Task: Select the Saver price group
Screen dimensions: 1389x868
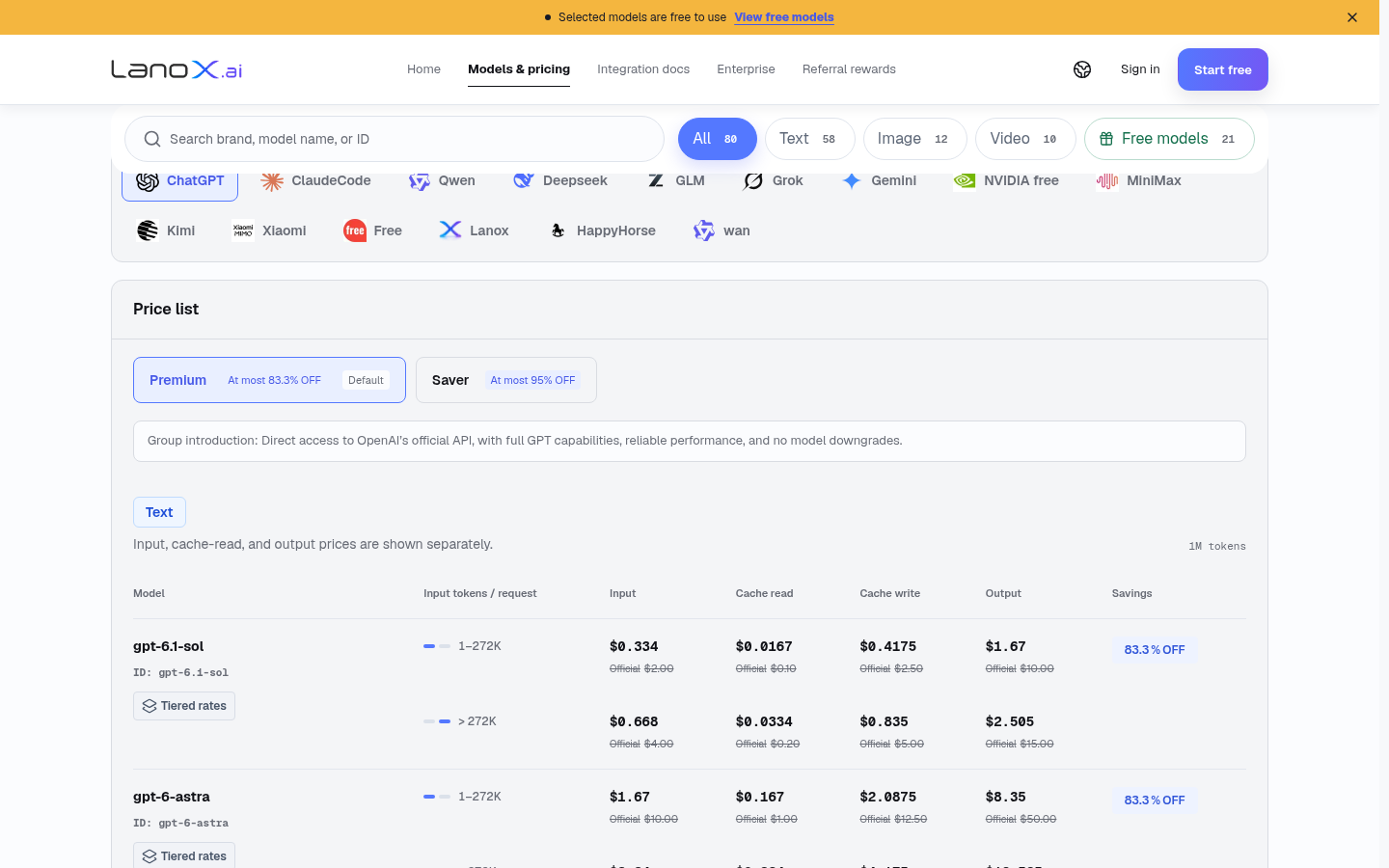Action: tap(506, 380)
